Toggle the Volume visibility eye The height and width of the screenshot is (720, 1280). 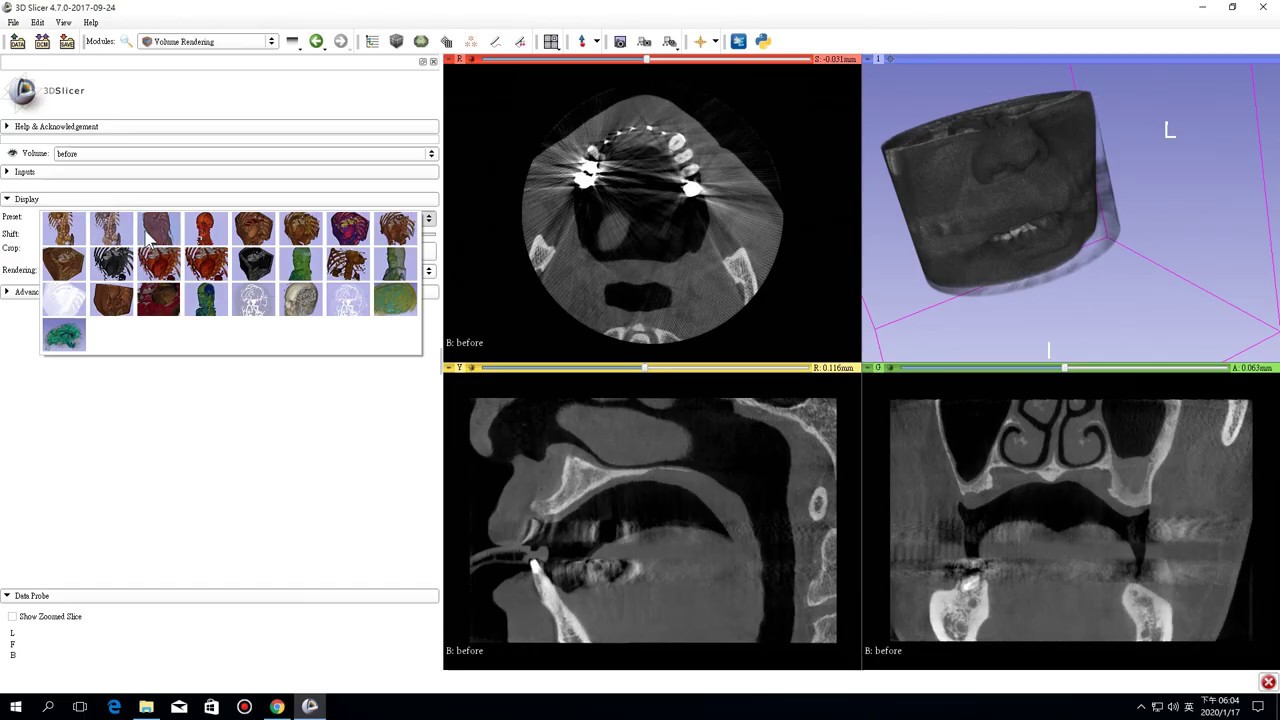(x=12, y=153)
